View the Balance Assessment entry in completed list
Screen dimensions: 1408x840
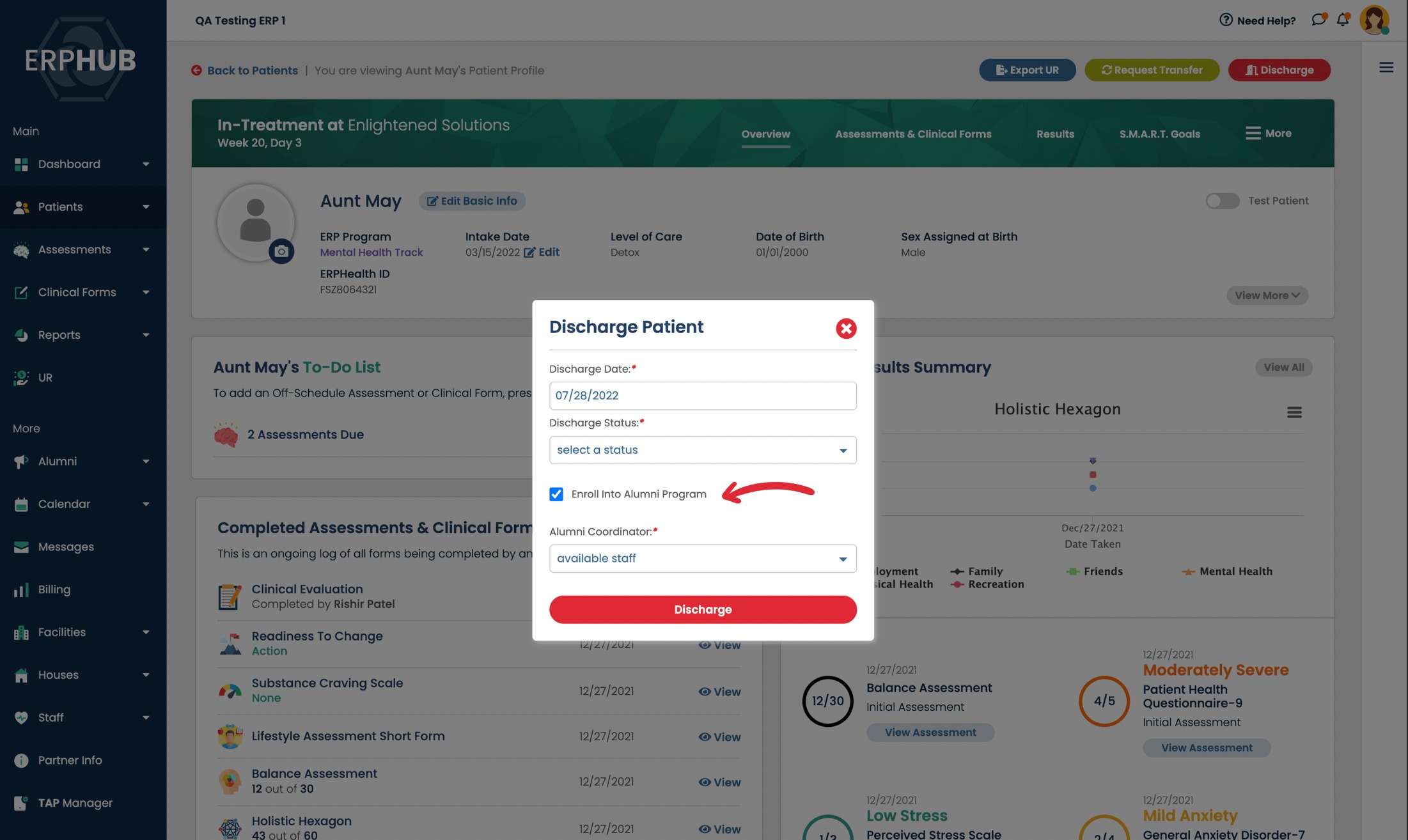(719, 782)
